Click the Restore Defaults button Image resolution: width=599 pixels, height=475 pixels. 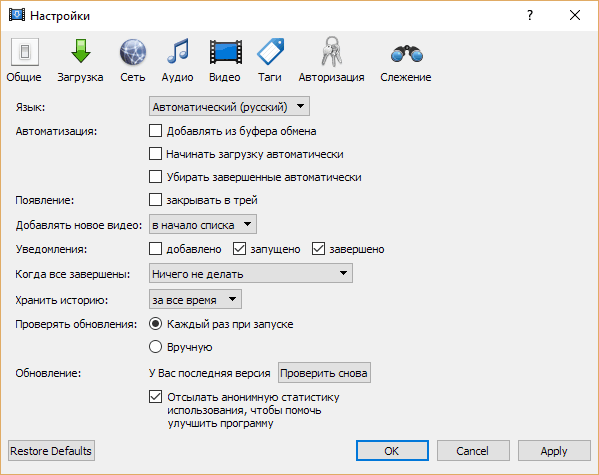click(x=51, y=451)
